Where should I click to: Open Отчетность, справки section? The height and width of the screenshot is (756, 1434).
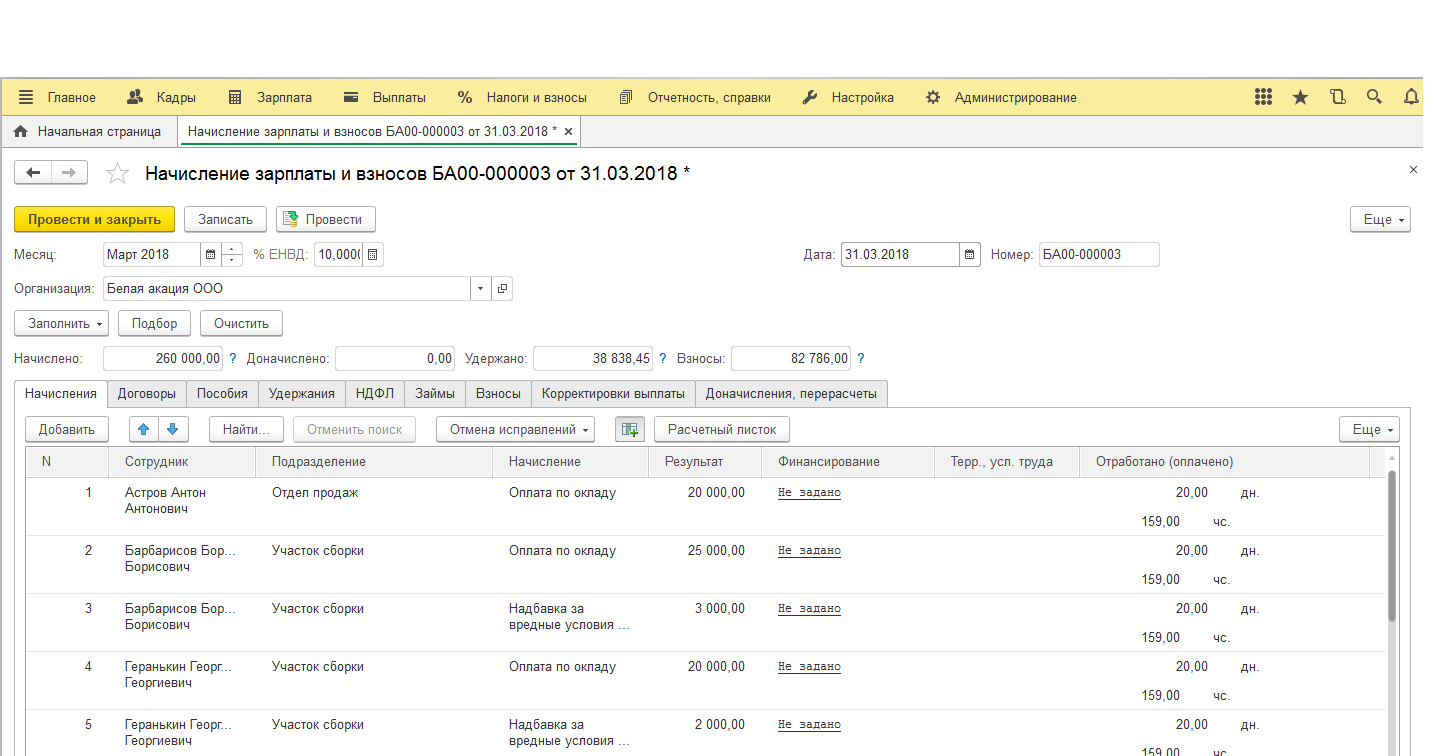695,97
